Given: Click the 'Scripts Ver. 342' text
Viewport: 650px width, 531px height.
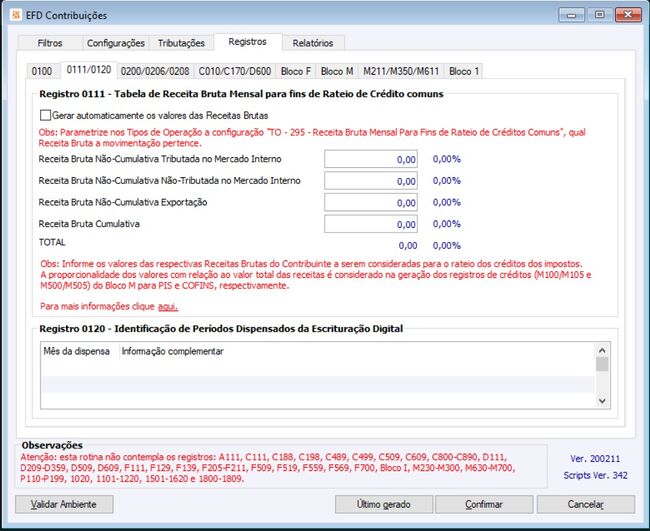Looking at the screenshot, I should 595,475.
